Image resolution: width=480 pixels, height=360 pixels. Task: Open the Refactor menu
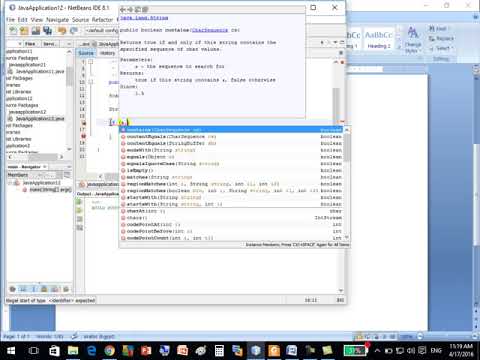(102, 20)
